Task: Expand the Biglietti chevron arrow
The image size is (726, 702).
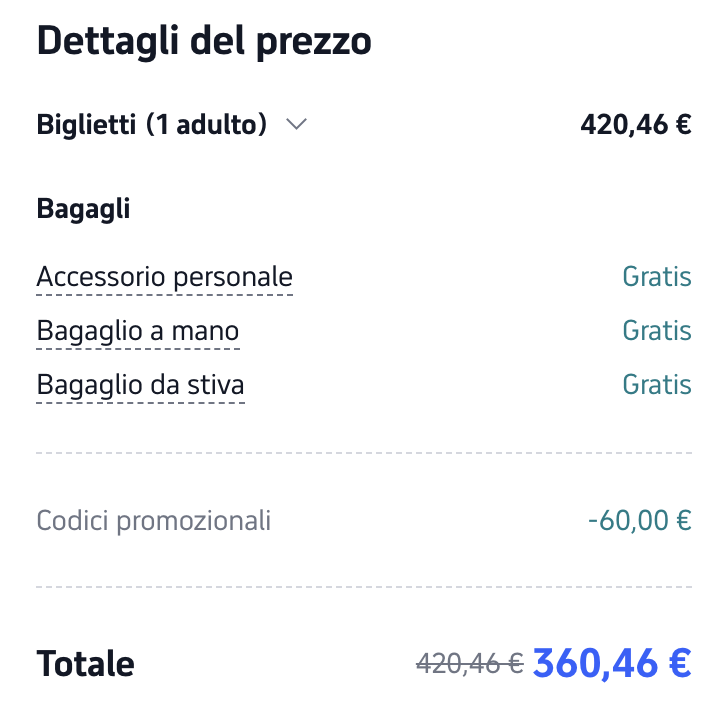Action: tap(296, 125)
